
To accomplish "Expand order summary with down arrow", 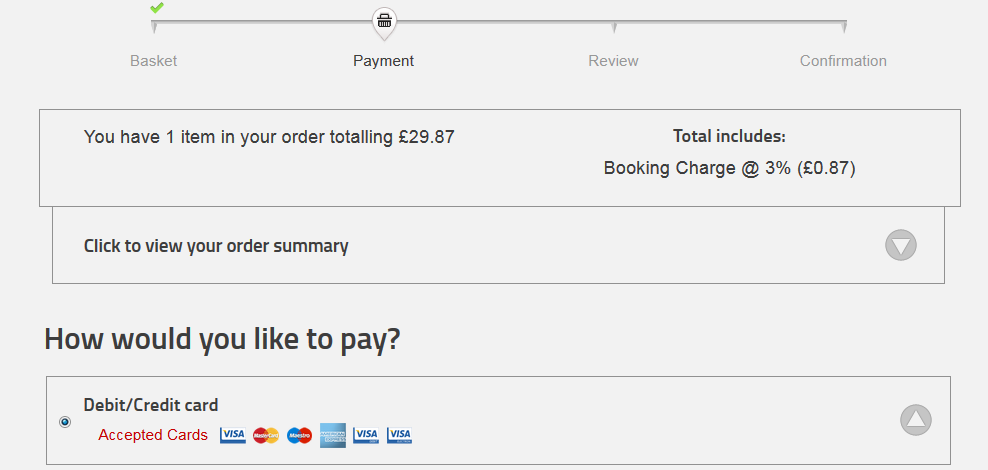I will 900,245.
